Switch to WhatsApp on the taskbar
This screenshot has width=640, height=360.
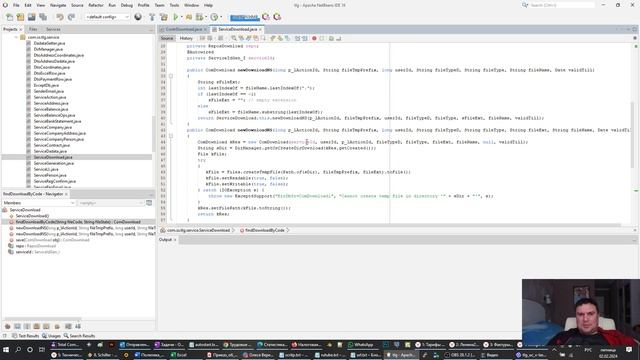click(361, 345)
